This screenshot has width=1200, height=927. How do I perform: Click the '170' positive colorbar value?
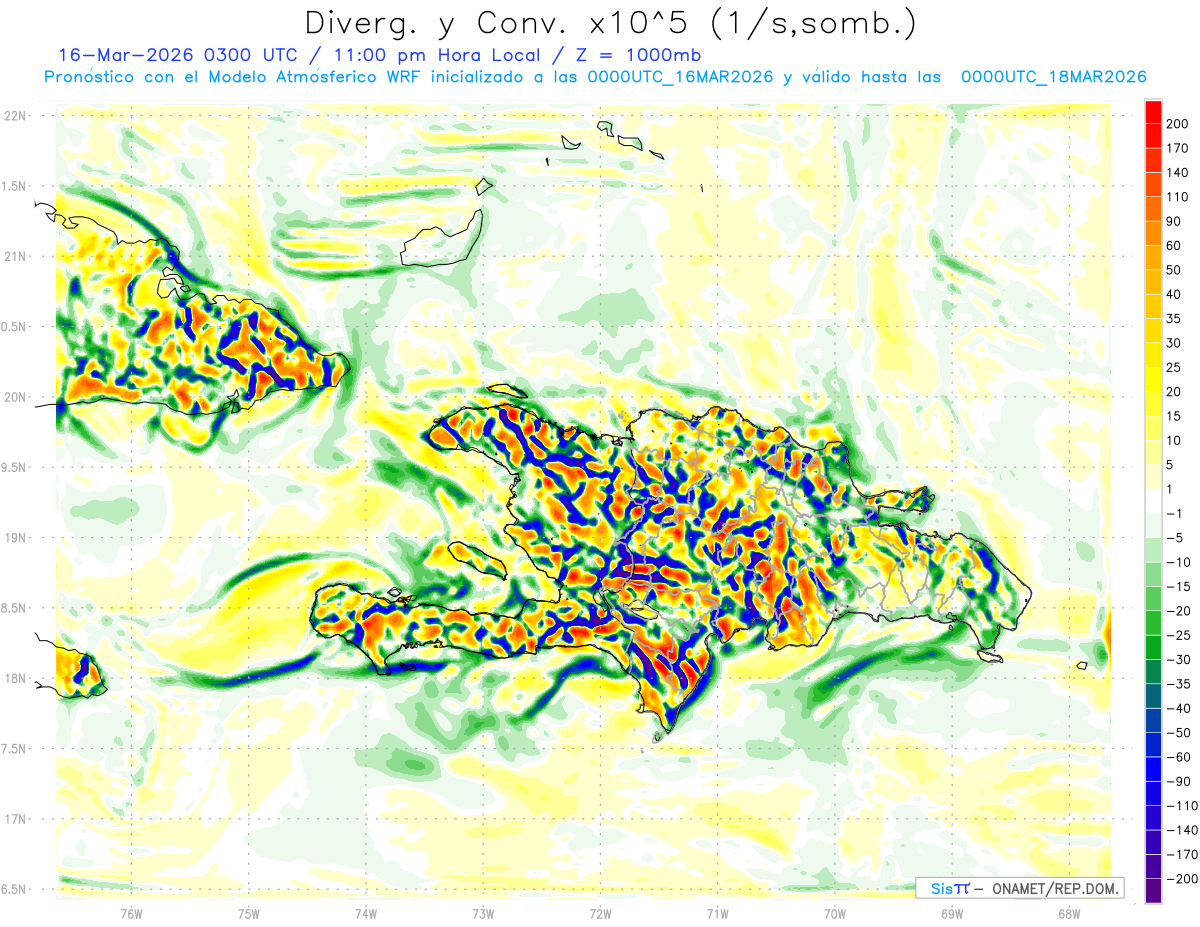1178,148
